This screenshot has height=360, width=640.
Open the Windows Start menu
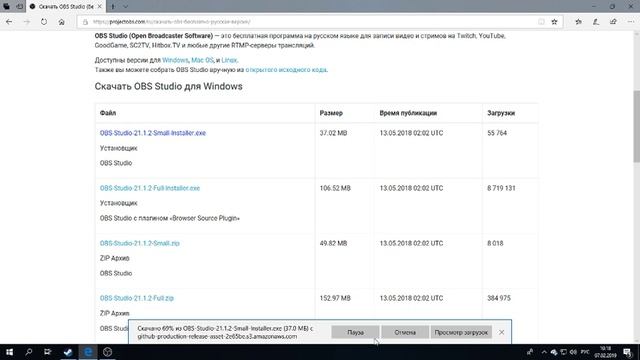(x=9, y=352)
